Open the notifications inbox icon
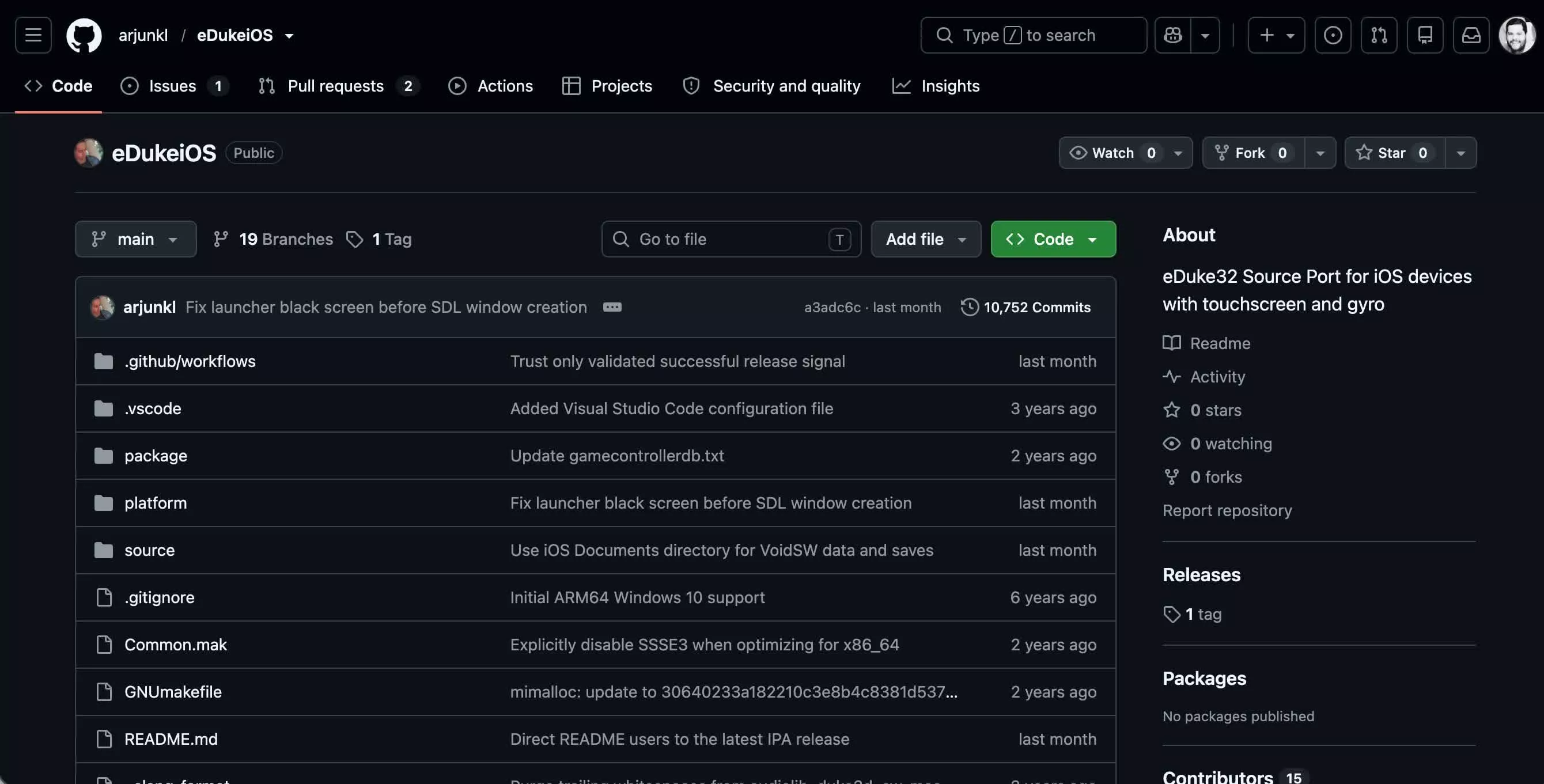This screenshot has width=1544, height=784. 1471,35
